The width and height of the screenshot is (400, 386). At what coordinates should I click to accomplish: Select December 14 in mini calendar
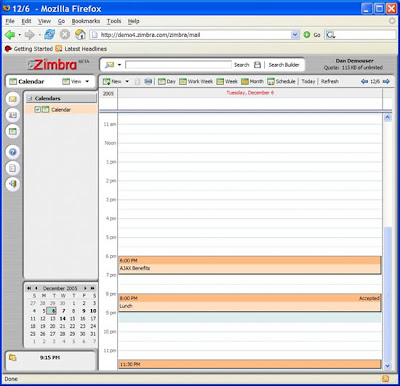(x=62, y=319)
